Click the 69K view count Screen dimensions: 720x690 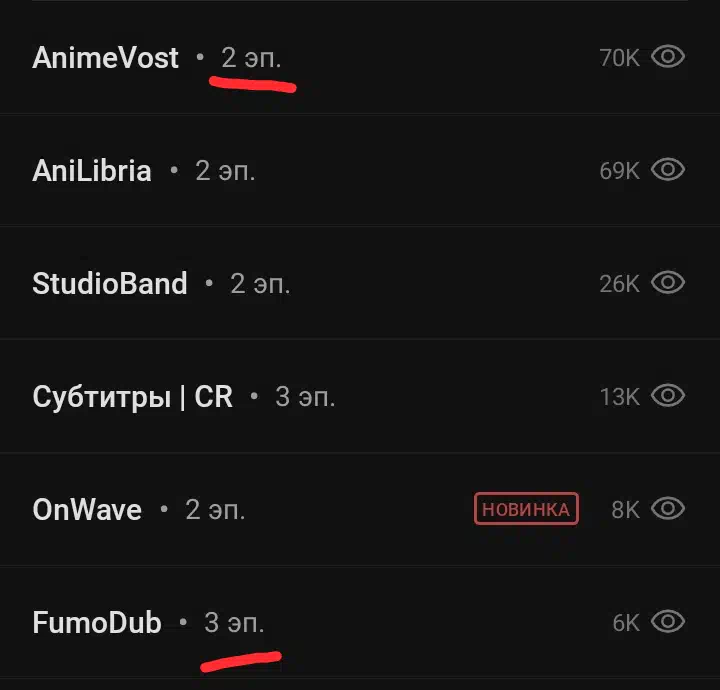[x=619, y=171]
